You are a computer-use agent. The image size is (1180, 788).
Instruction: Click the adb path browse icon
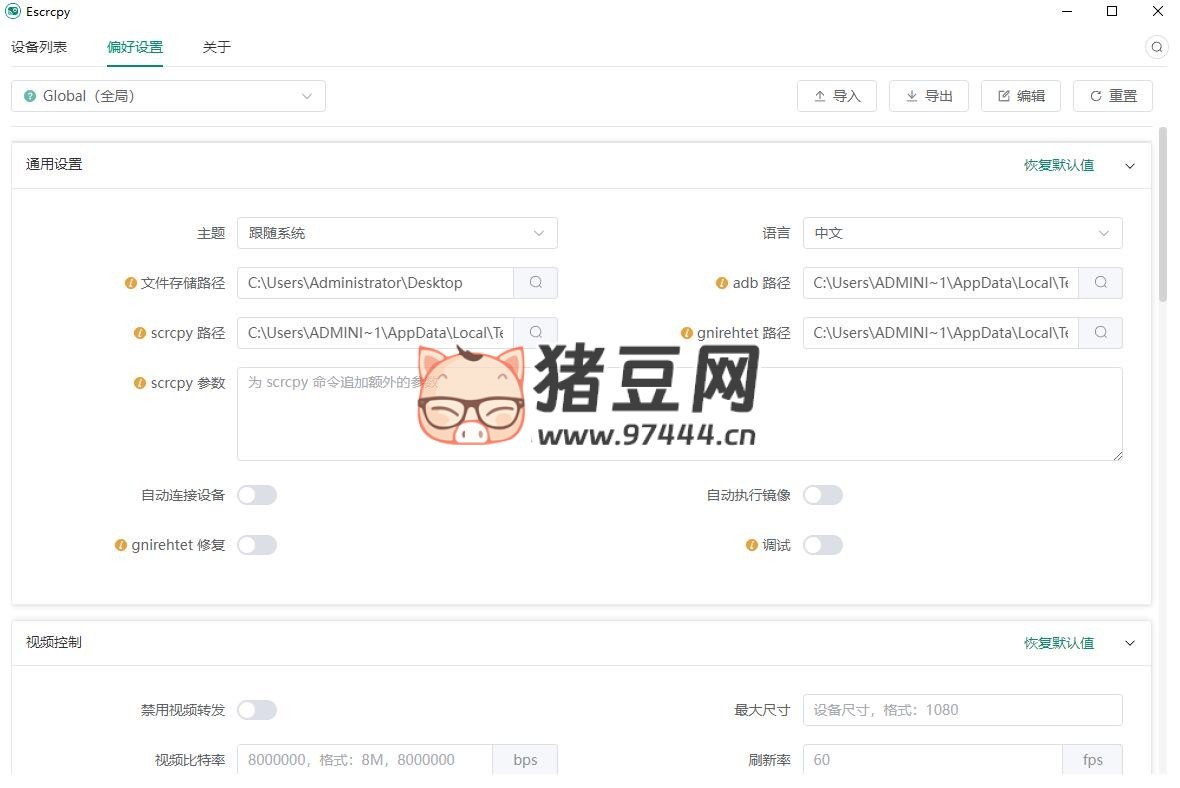click(x=1101, y=283)
